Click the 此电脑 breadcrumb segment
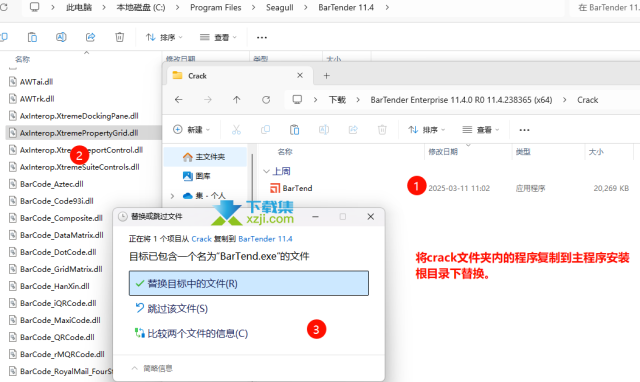Image resolution: width=640 pixels, height=382 pixels. pyautogui.click(x=79, y=7)
